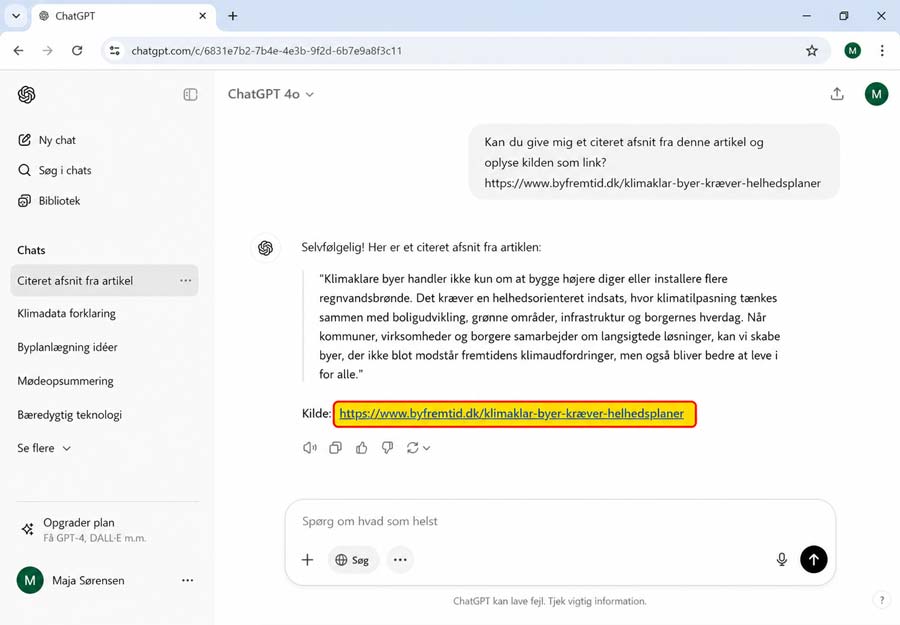The image size is (900, 625).
Task: Click the address bar URL
Action: point(266,51)
